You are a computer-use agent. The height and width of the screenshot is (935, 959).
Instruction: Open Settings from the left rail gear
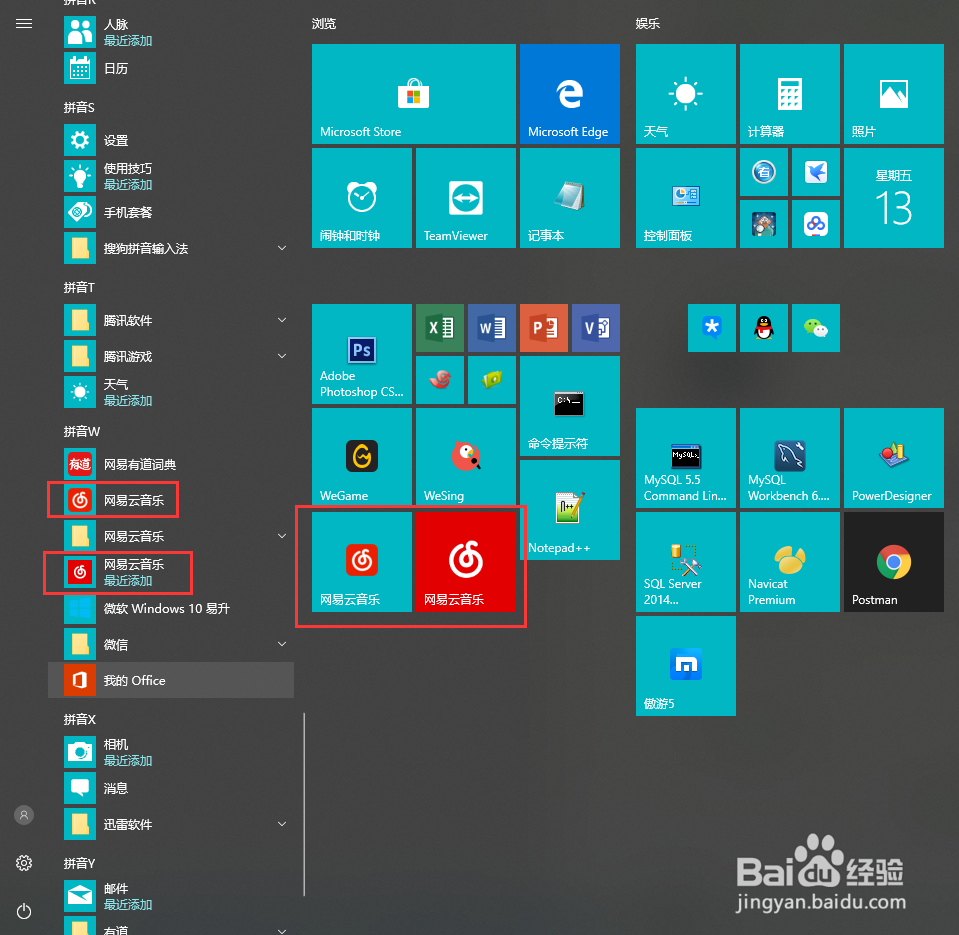[24, 863]
